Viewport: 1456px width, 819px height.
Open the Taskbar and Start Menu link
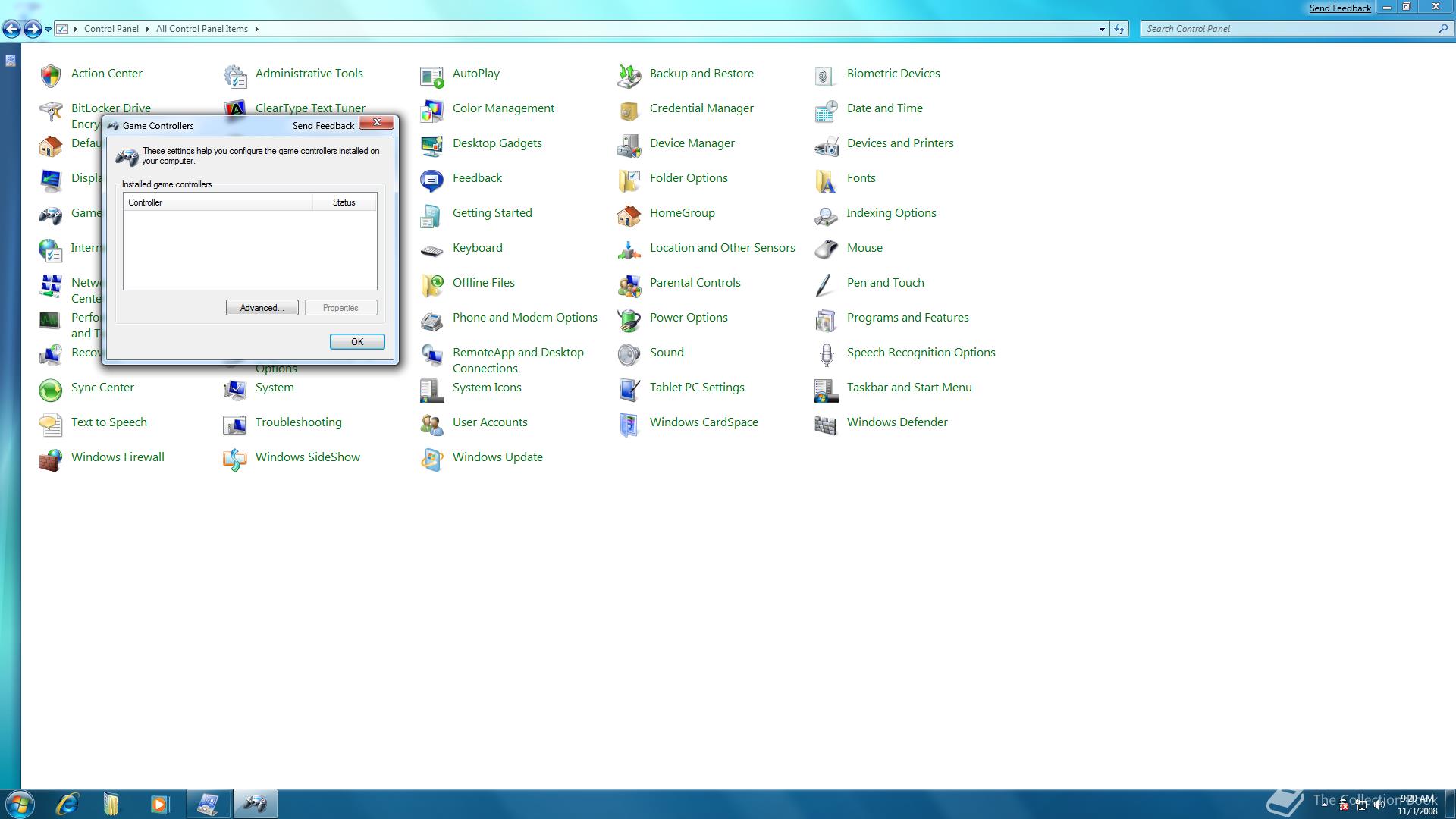[x=909, y=388]
